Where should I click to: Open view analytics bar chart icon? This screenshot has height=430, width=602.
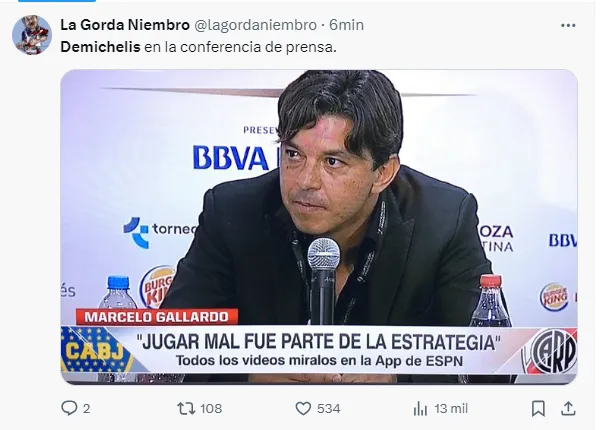click(x=420, y=409)
